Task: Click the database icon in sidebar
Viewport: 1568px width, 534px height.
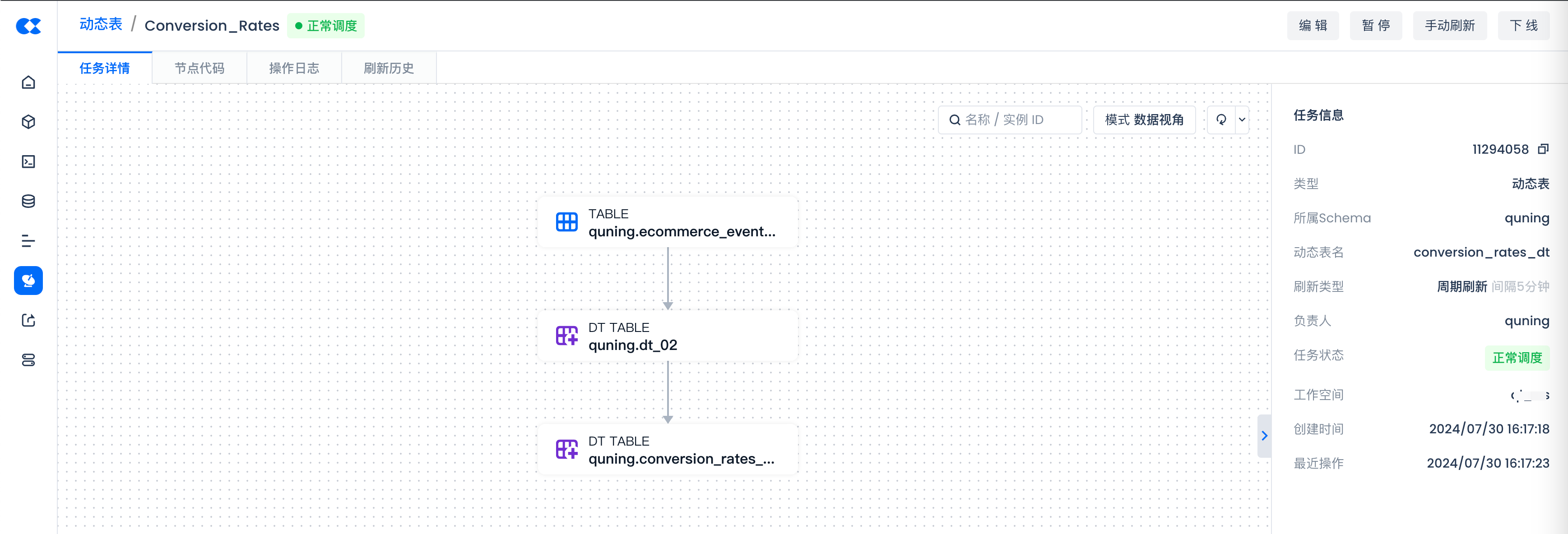Action: [x=28, y=201]
